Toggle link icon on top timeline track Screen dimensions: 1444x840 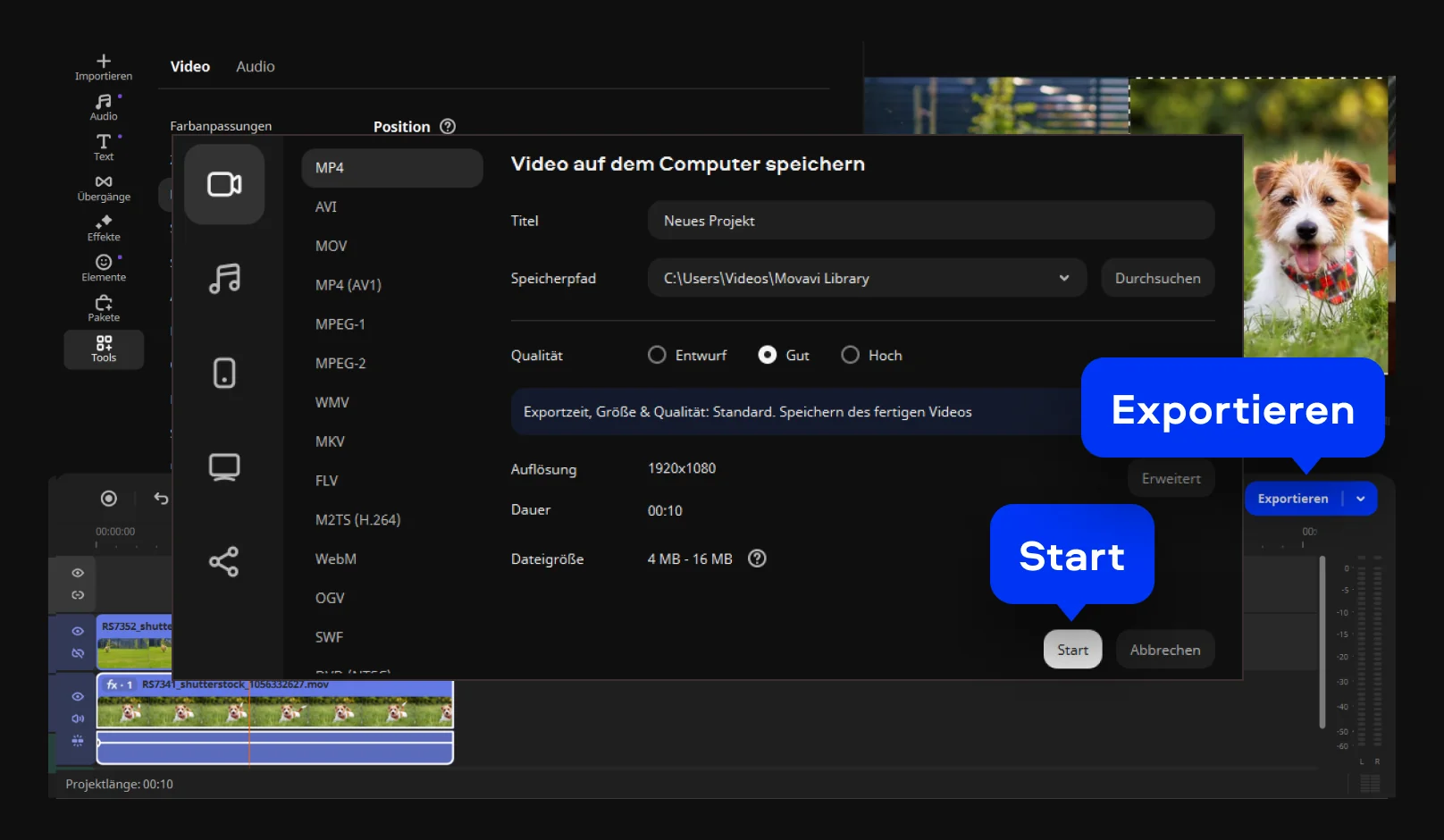pyautogui.click(x=78, y=595)
